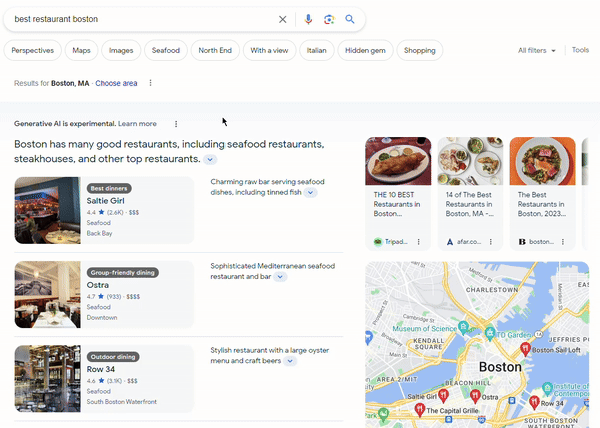Select the Hidden gem filter chip
600x428 pixels.
click(365, 50)
